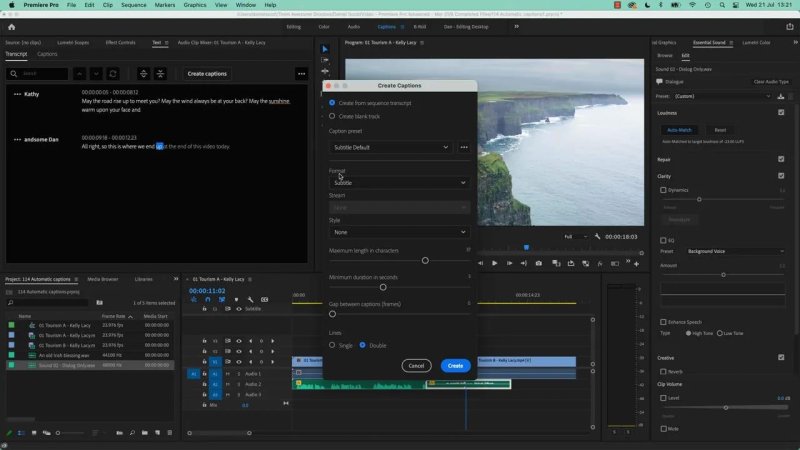The width and height of the screenshot is (800, 450).
Task: Enable the EQ checkbox
Action: pyautogui.click(x=663, y=240)
